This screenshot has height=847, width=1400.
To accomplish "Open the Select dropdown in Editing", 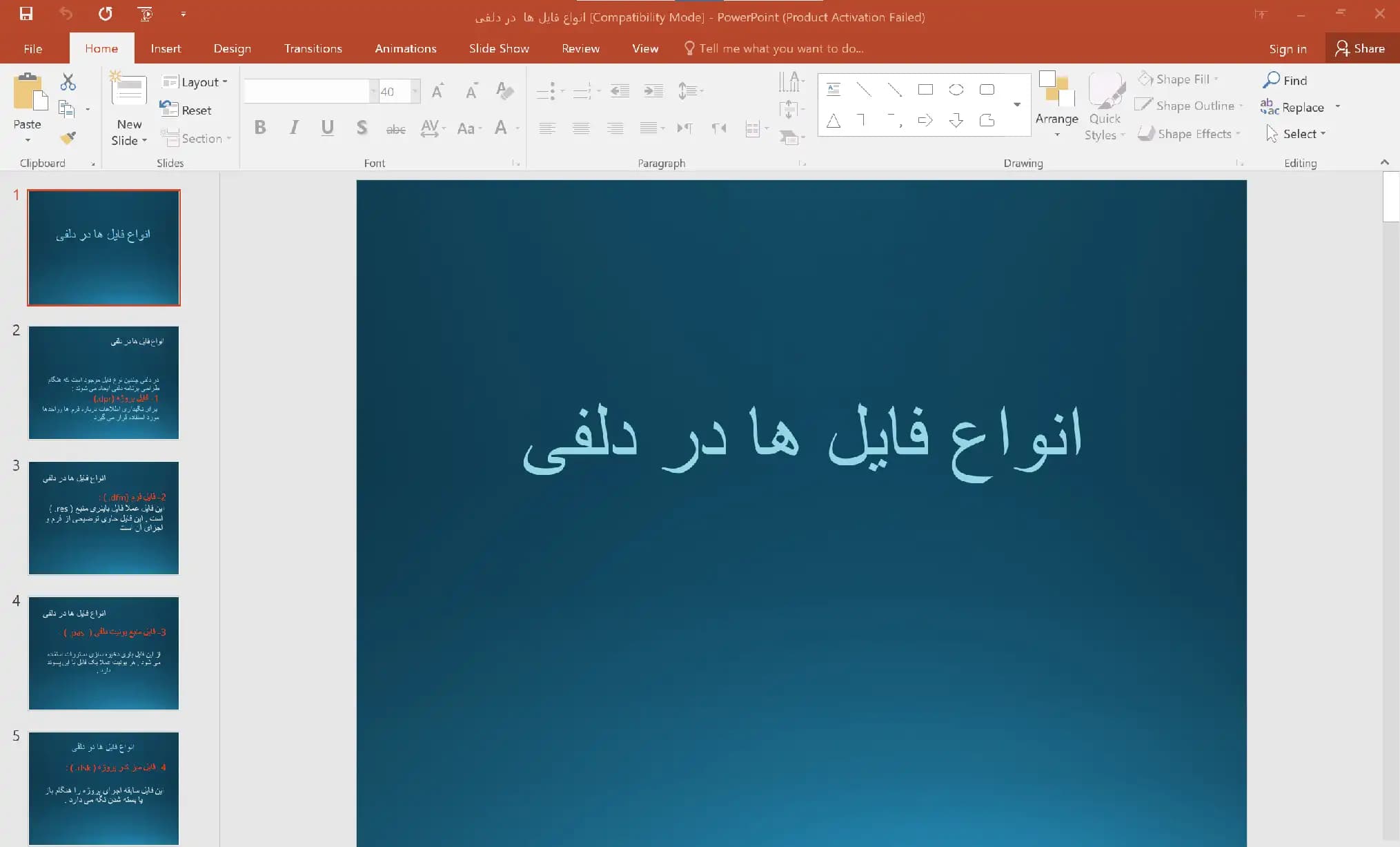I will point(1296,134).
